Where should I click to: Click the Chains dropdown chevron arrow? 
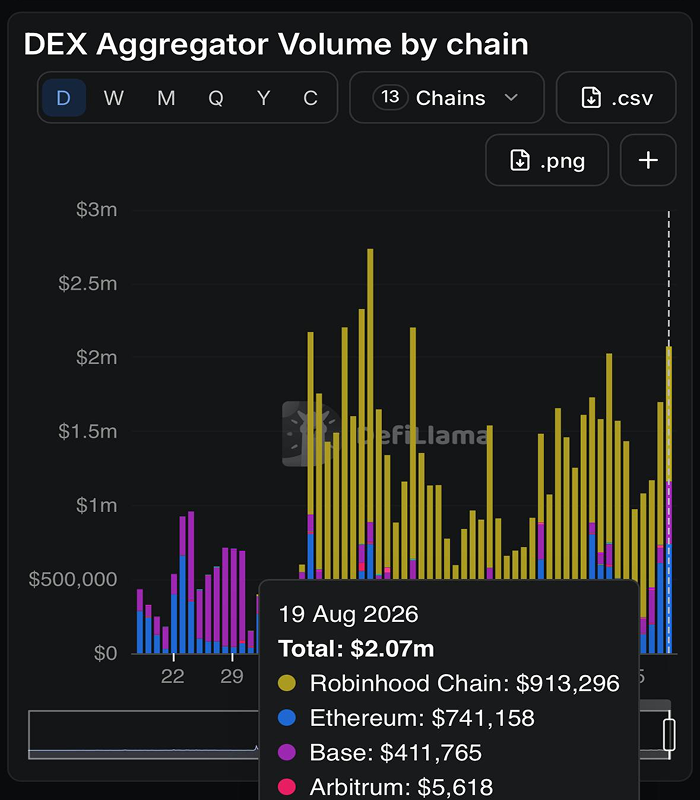coord(511,97)
